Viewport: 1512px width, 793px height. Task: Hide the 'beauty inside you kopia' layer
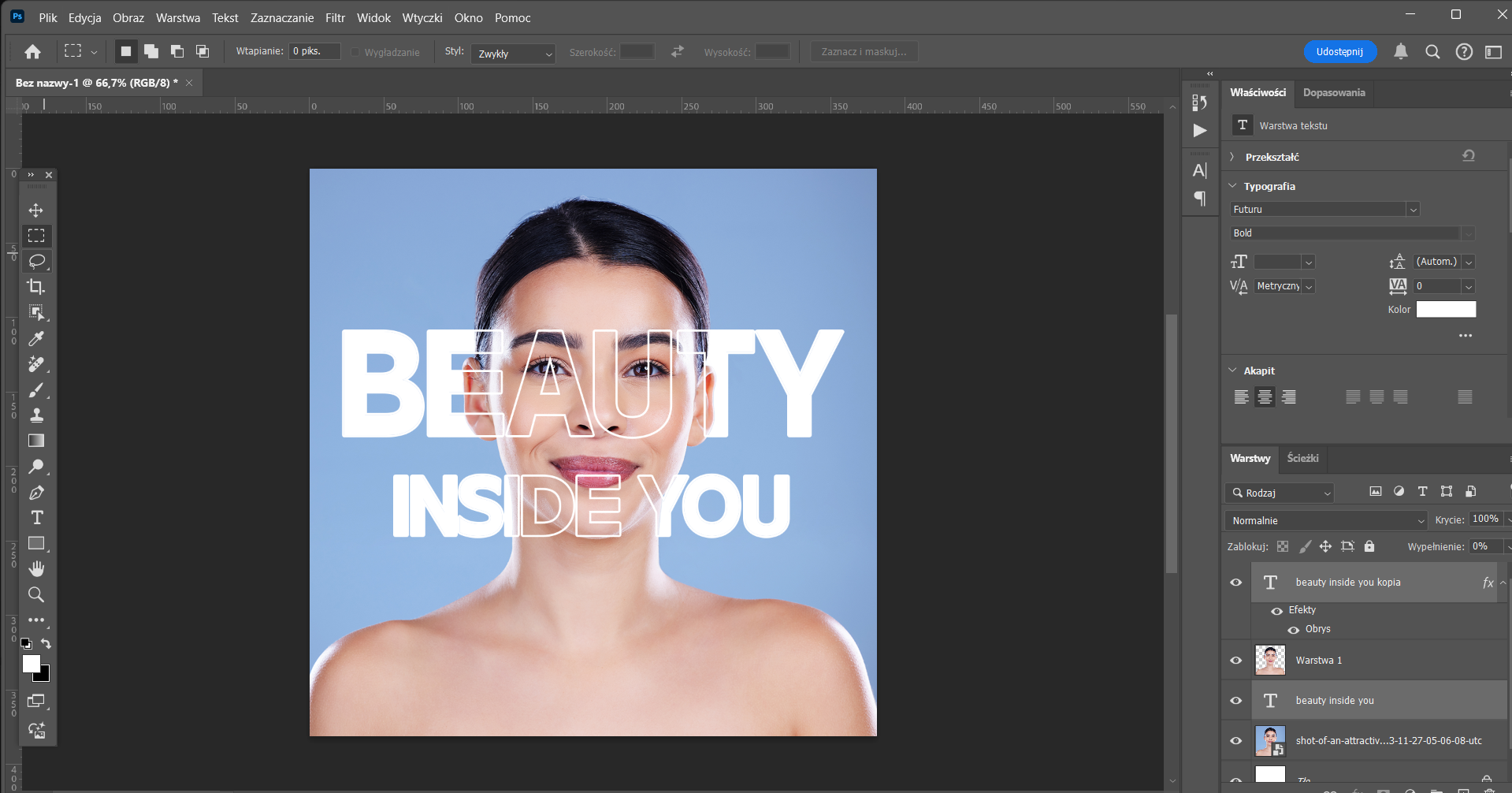[1235, 583]
